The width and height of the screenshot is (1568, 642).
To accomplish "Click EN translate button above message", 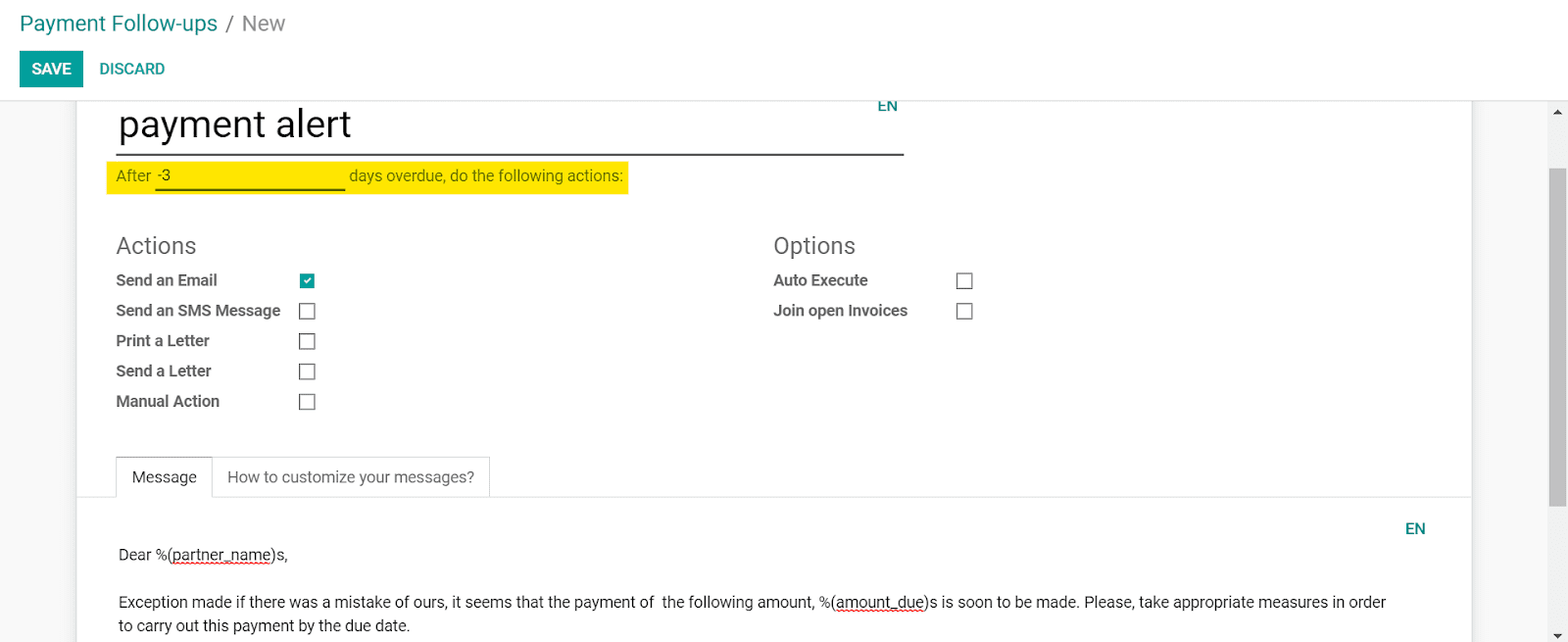I will click(1415, 529).
